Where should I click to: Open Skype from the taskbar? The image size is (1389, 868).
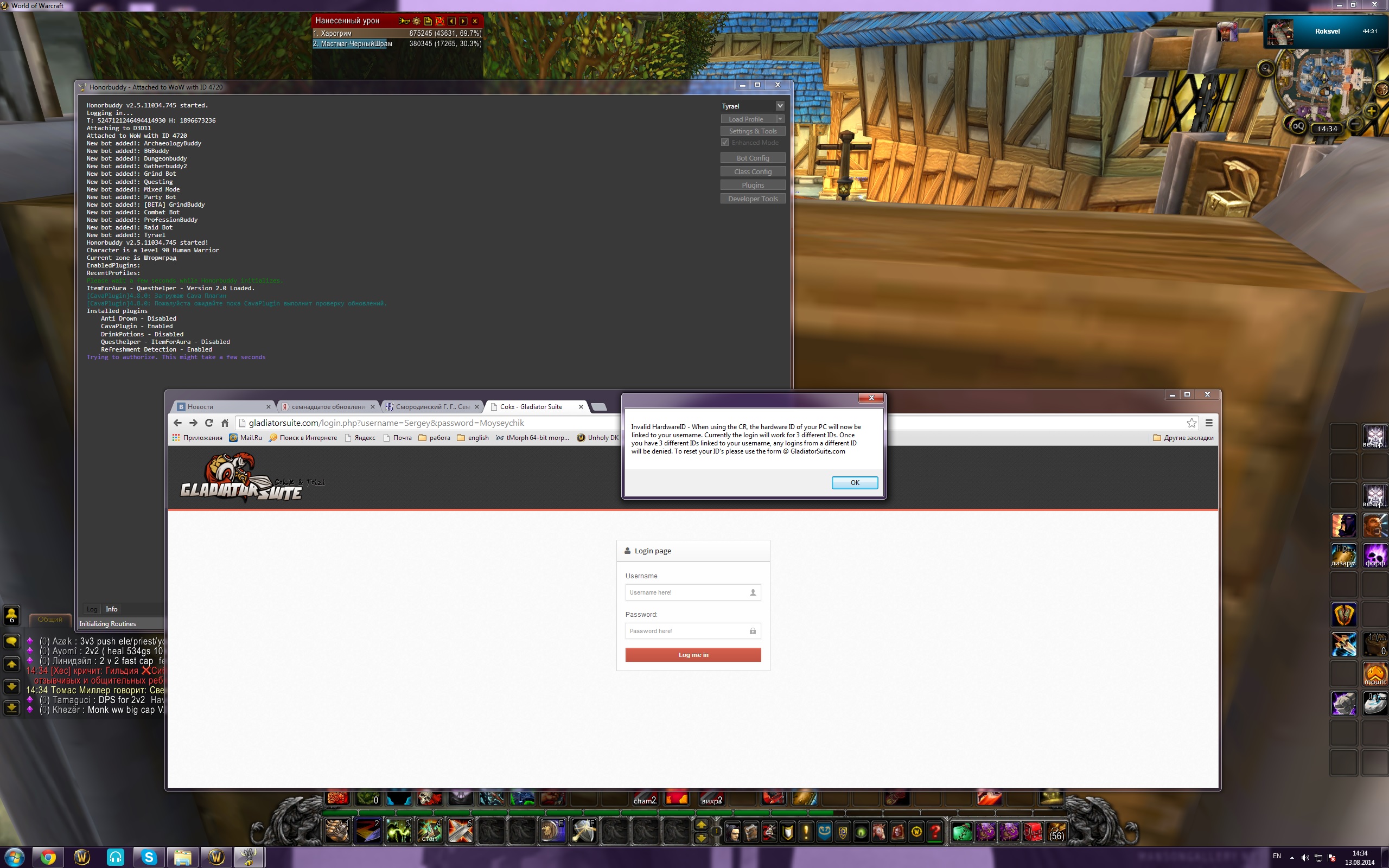coord(149,857)
